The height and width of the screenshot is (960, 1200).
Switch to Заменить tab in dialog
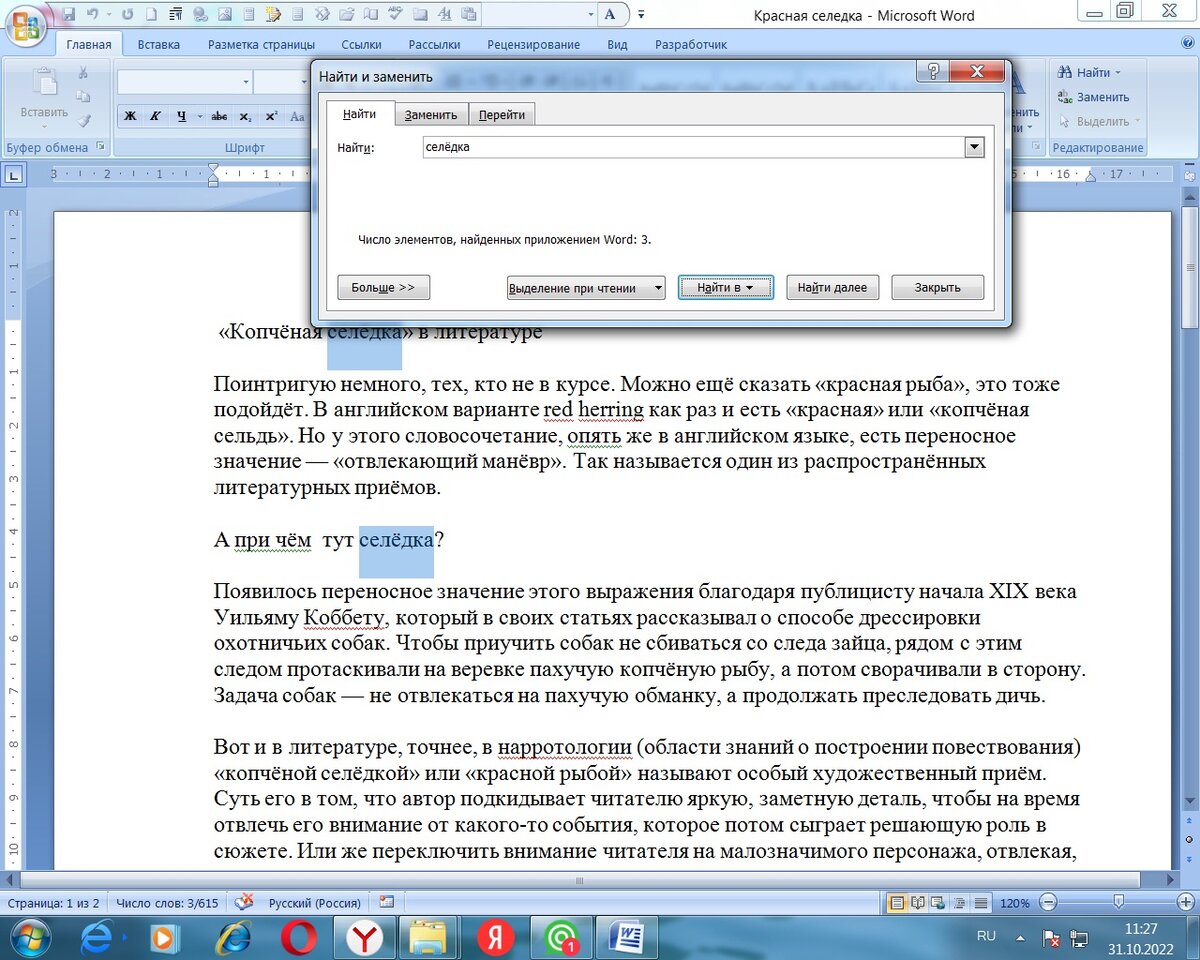pyautogui.click(x=431, y=115)
